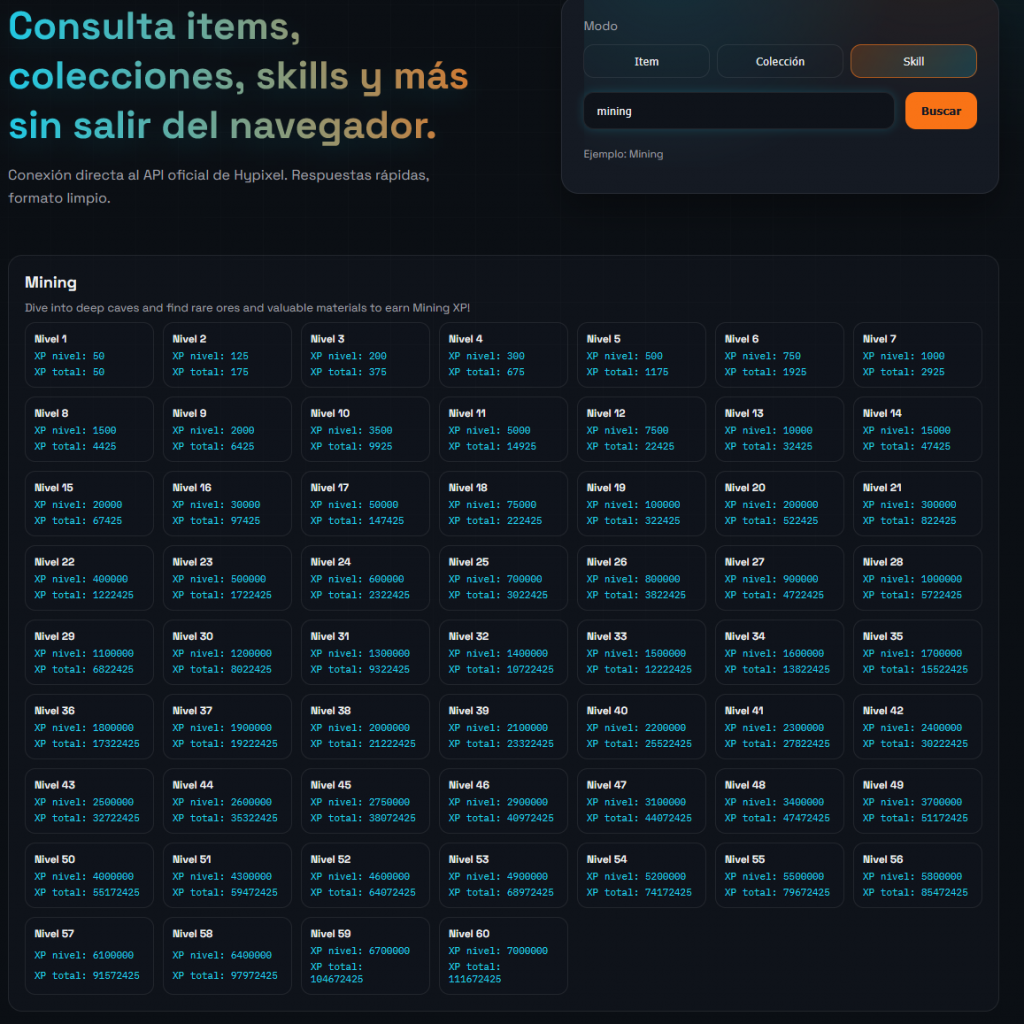Click the Nivel 56 level card
Image resolution: width=1024 pixels, height=1024 pixels.
coord(917,875)
